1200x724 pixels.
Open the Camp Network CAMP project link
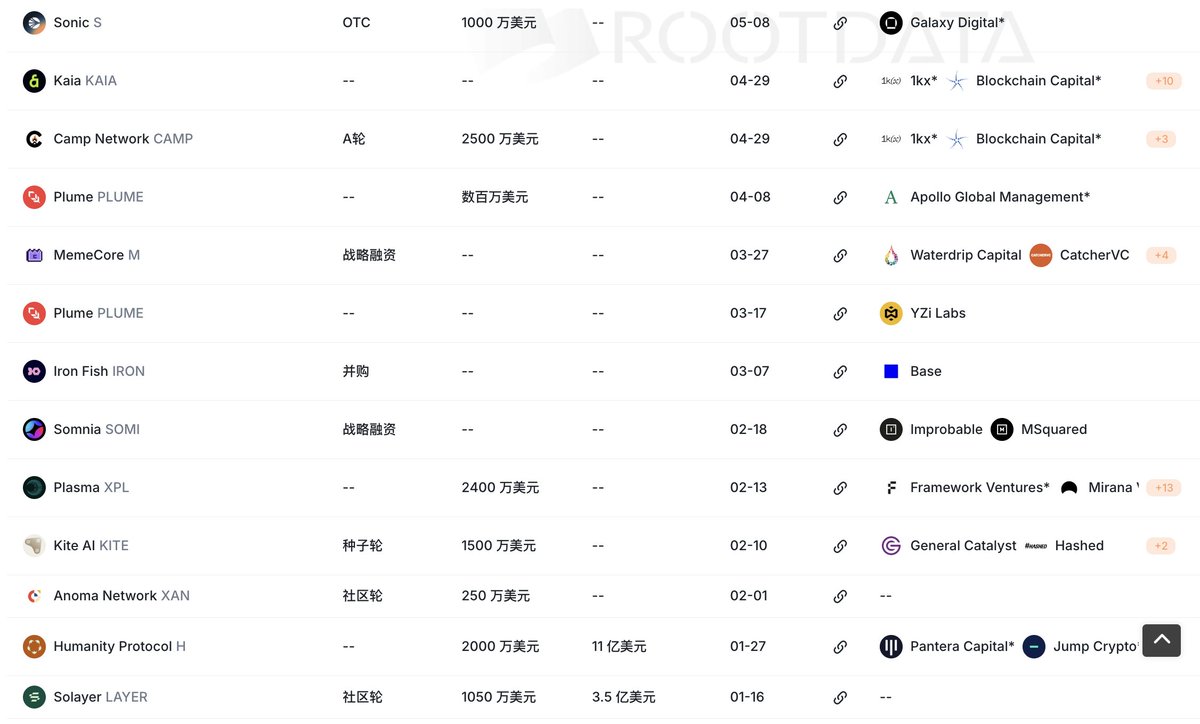point(123,139)
